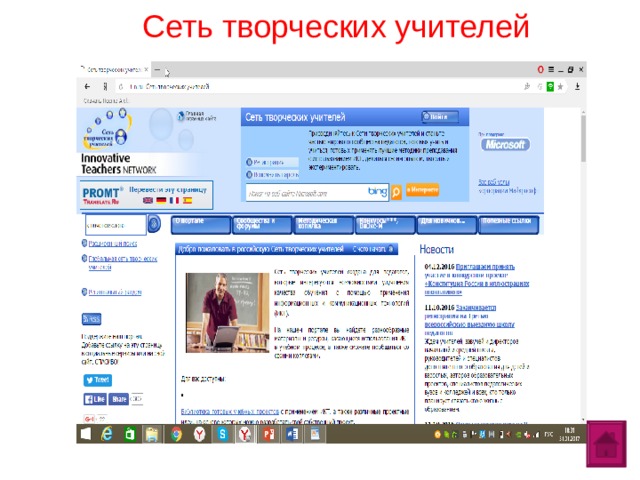Translate page via the British flag

[x=148, y=200]
